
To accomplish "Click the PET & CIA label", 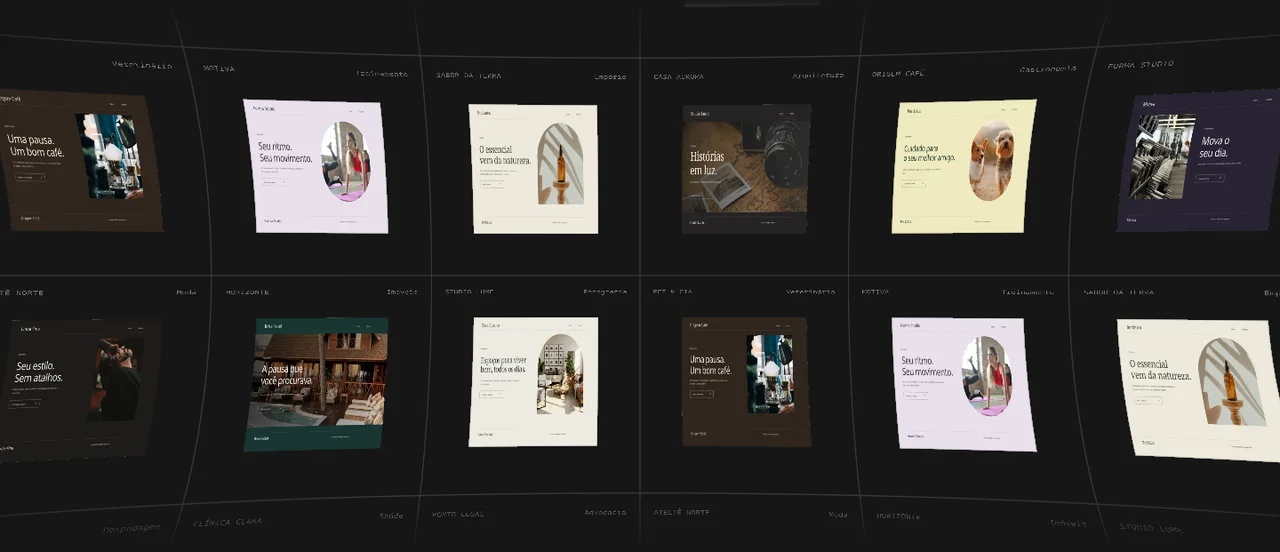I will click(673, 292).
